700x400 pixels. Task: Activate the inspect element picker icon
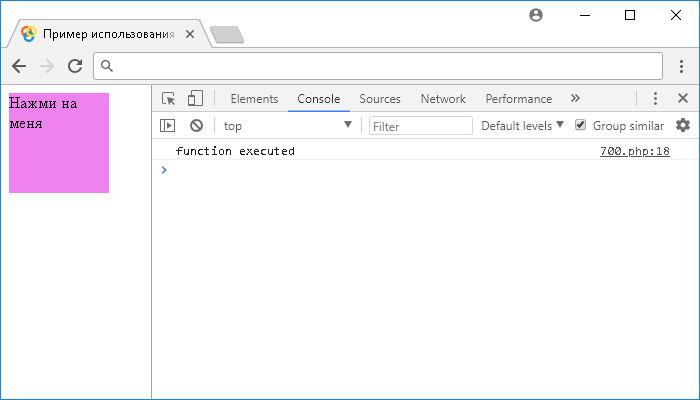pos(168,99)
